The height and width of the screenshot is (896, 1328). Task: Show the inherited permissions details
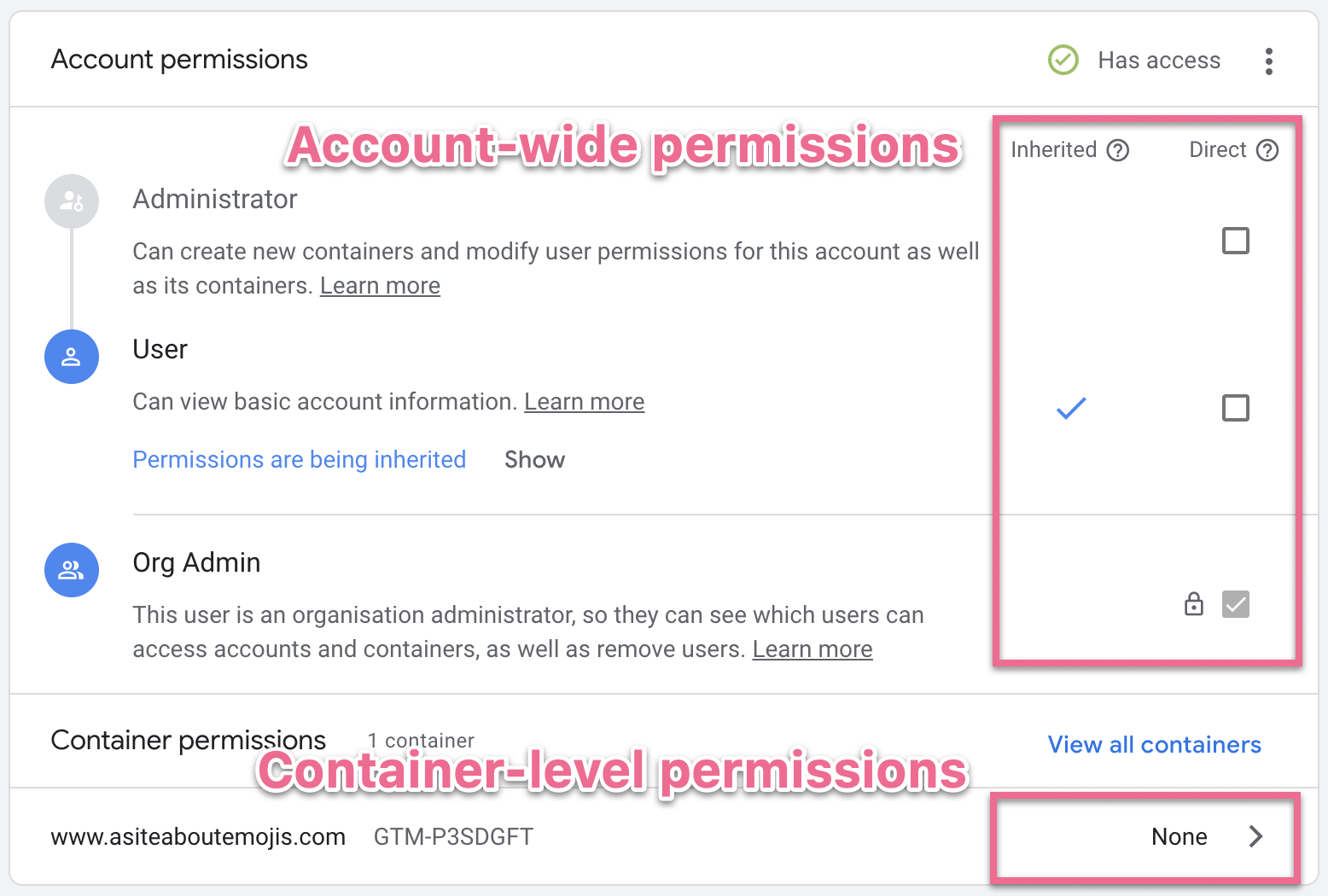coord(534,460)
